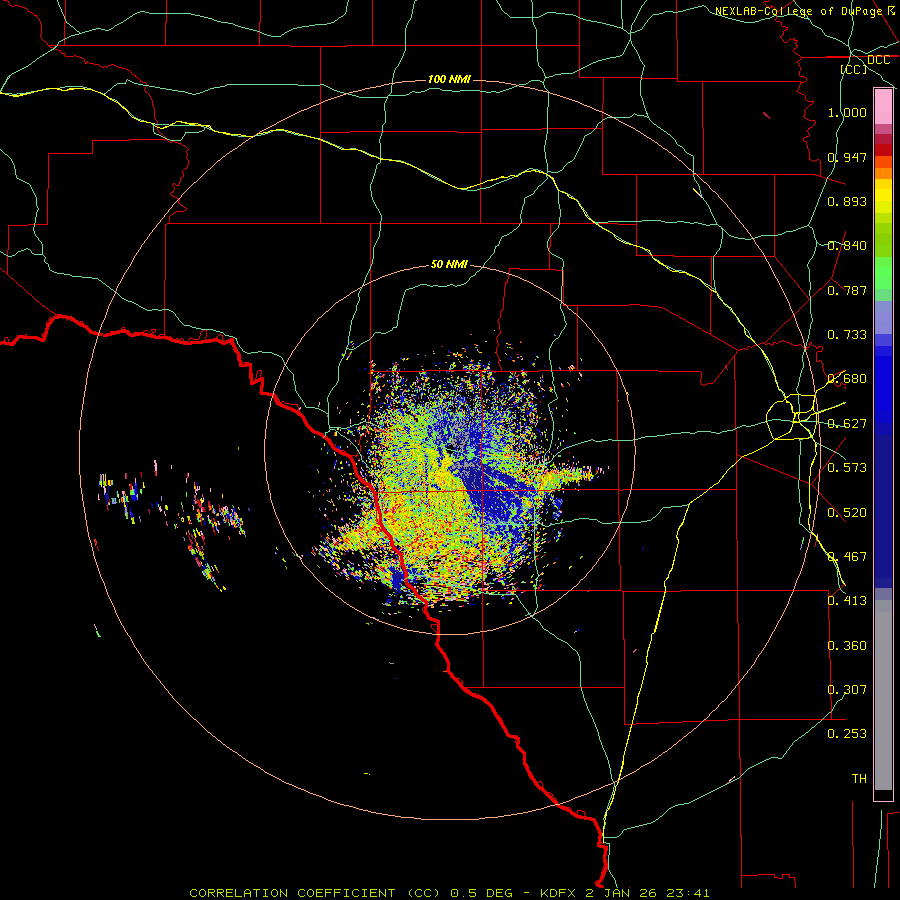Click the 0.680 value on color scale
This screenshot has width=900, height=900.
coord(847,379)
